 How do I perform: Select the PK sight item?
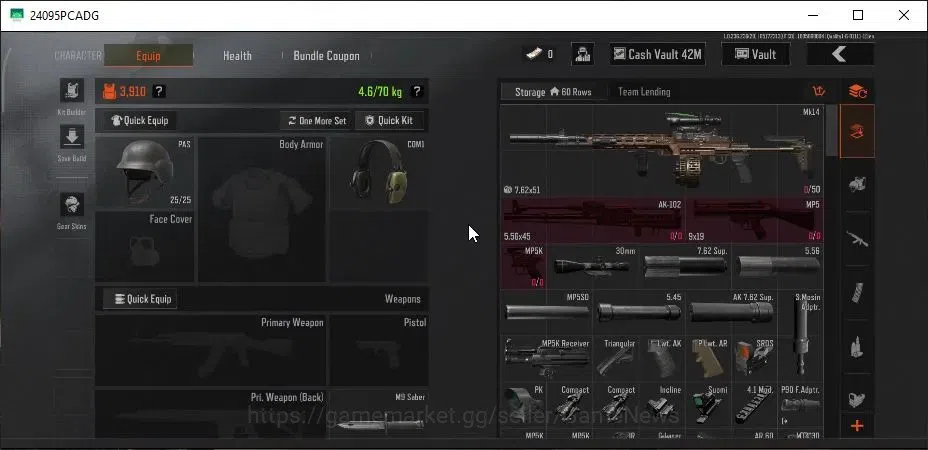(x=523, y=405)
